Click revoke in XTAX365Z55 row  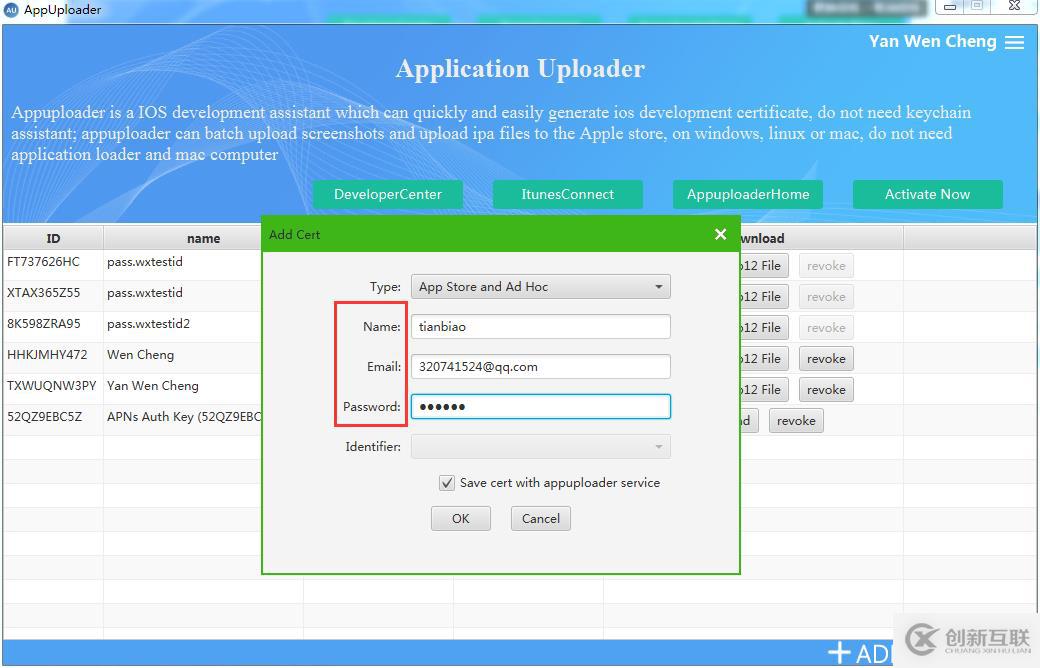tap(826, 297)
